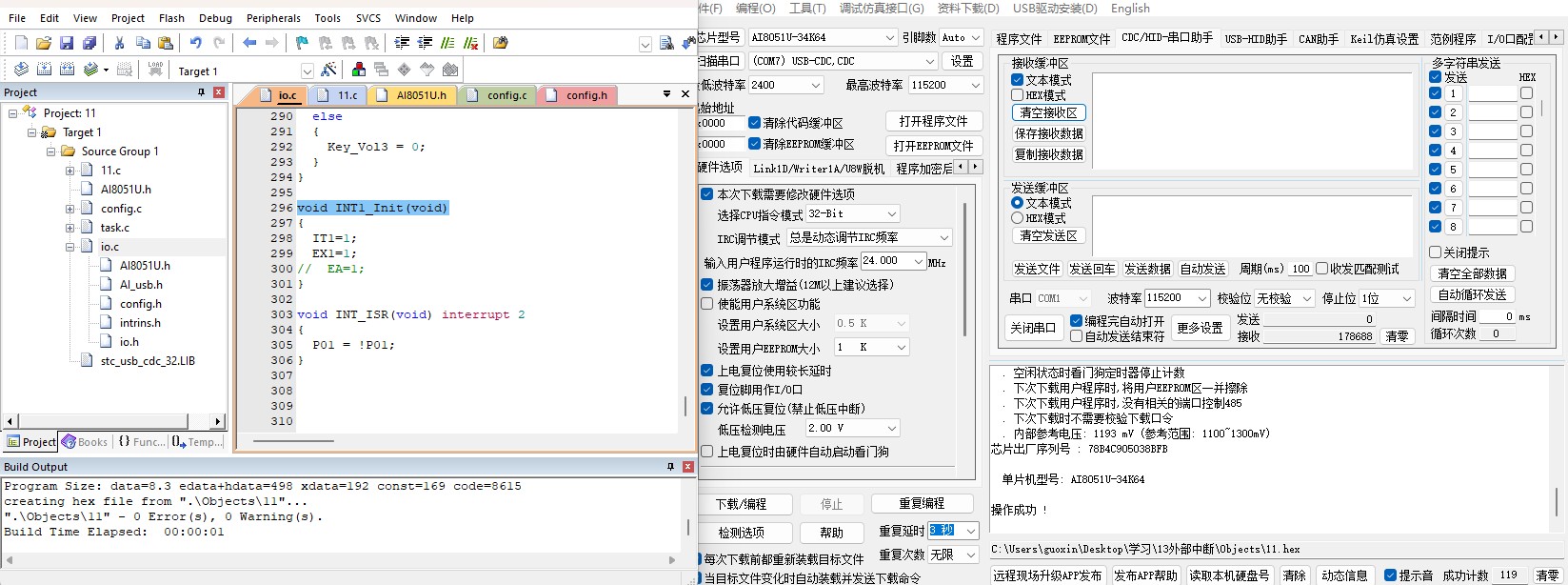Open the max baud rate 115200 dropdown

975,85
